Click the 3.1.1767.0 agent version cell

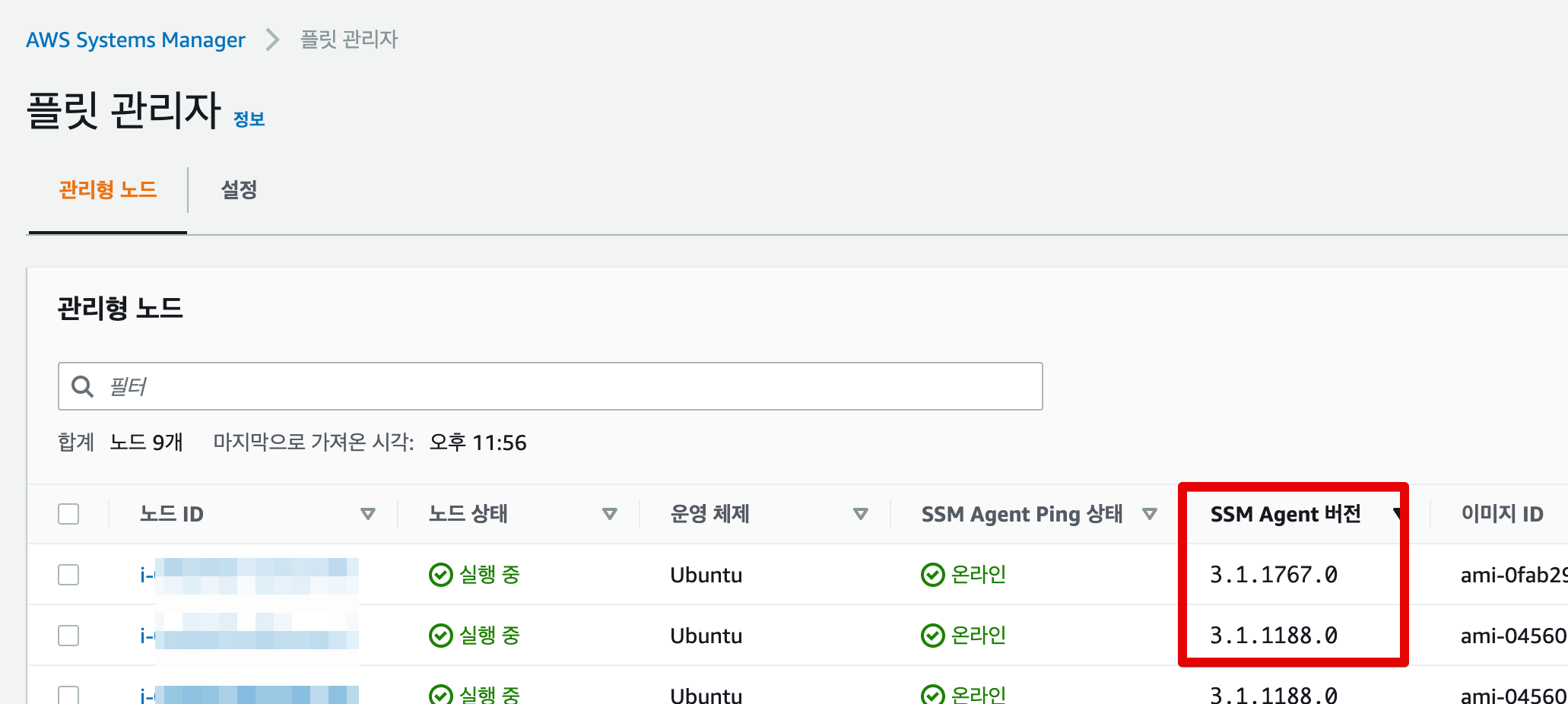[x=1274, y=575]
